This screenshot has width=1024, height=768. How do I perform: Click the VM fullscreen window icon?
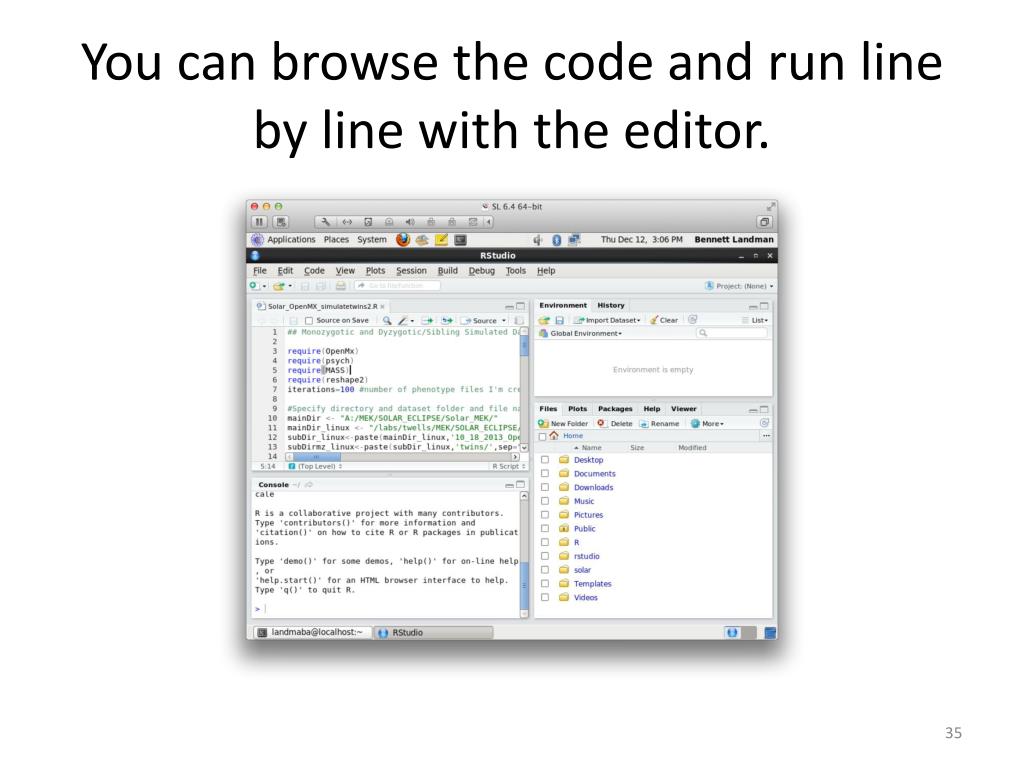(x=764, y=222)
